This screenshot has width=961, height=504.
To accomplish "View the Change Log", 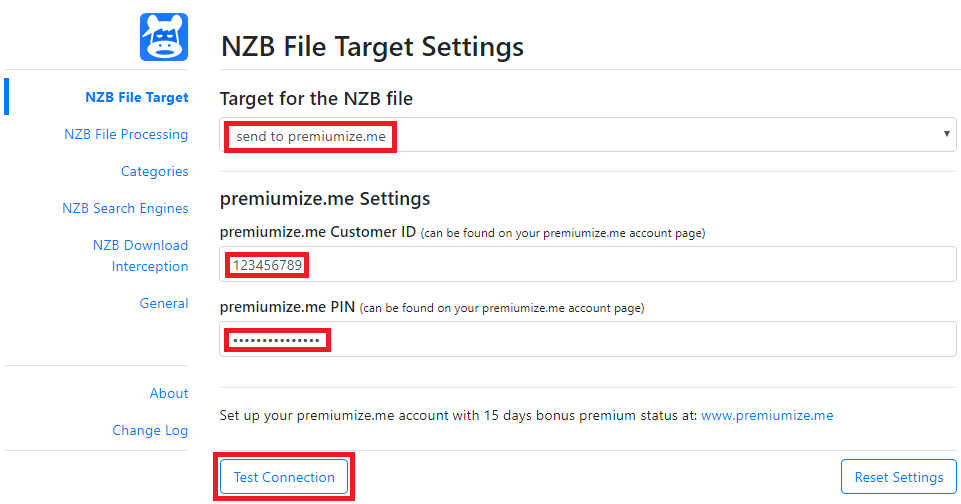I will [x=150, y=430].
